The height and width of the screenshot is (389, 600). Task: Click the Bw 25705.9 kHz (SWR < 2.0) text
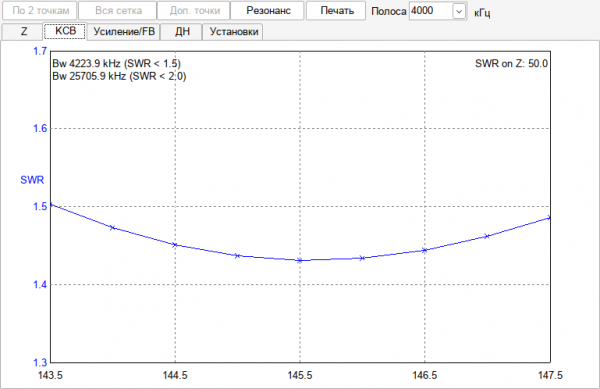[x=119, y=76]
